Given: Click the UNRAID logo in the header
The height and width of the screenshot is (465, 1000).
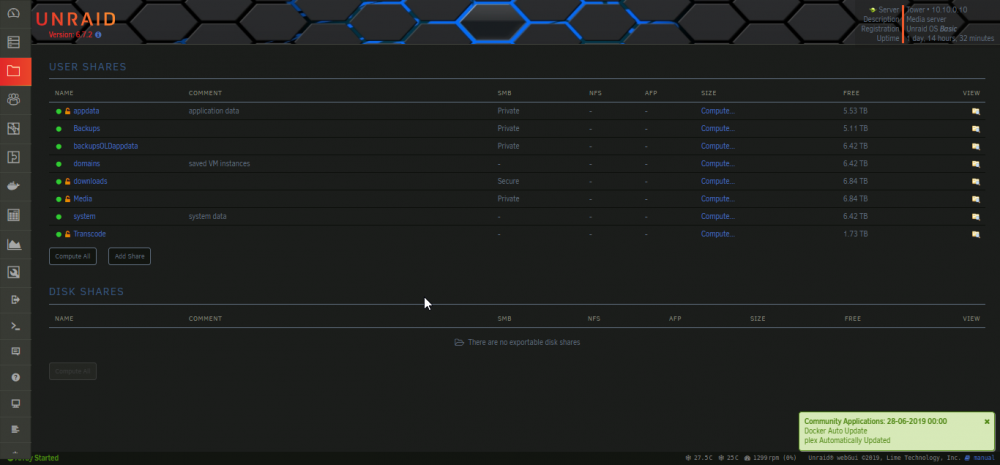Looking at the screenshot, I should [76, 20].
